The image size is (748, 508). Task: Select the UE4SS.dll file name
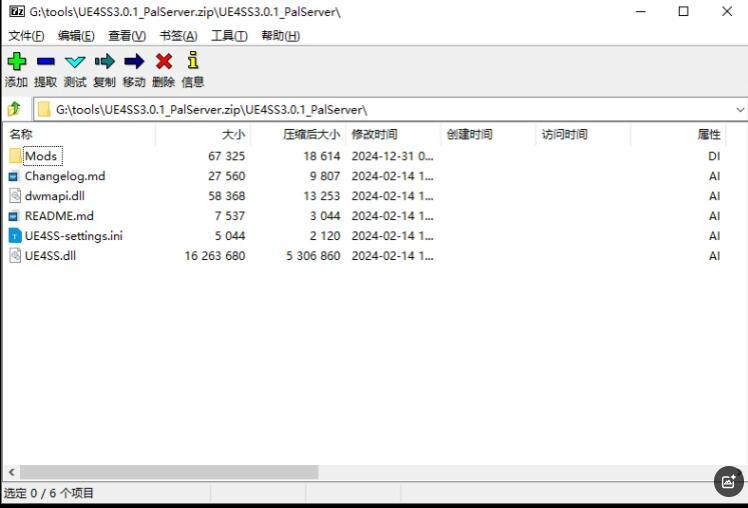tap(50, 256)
